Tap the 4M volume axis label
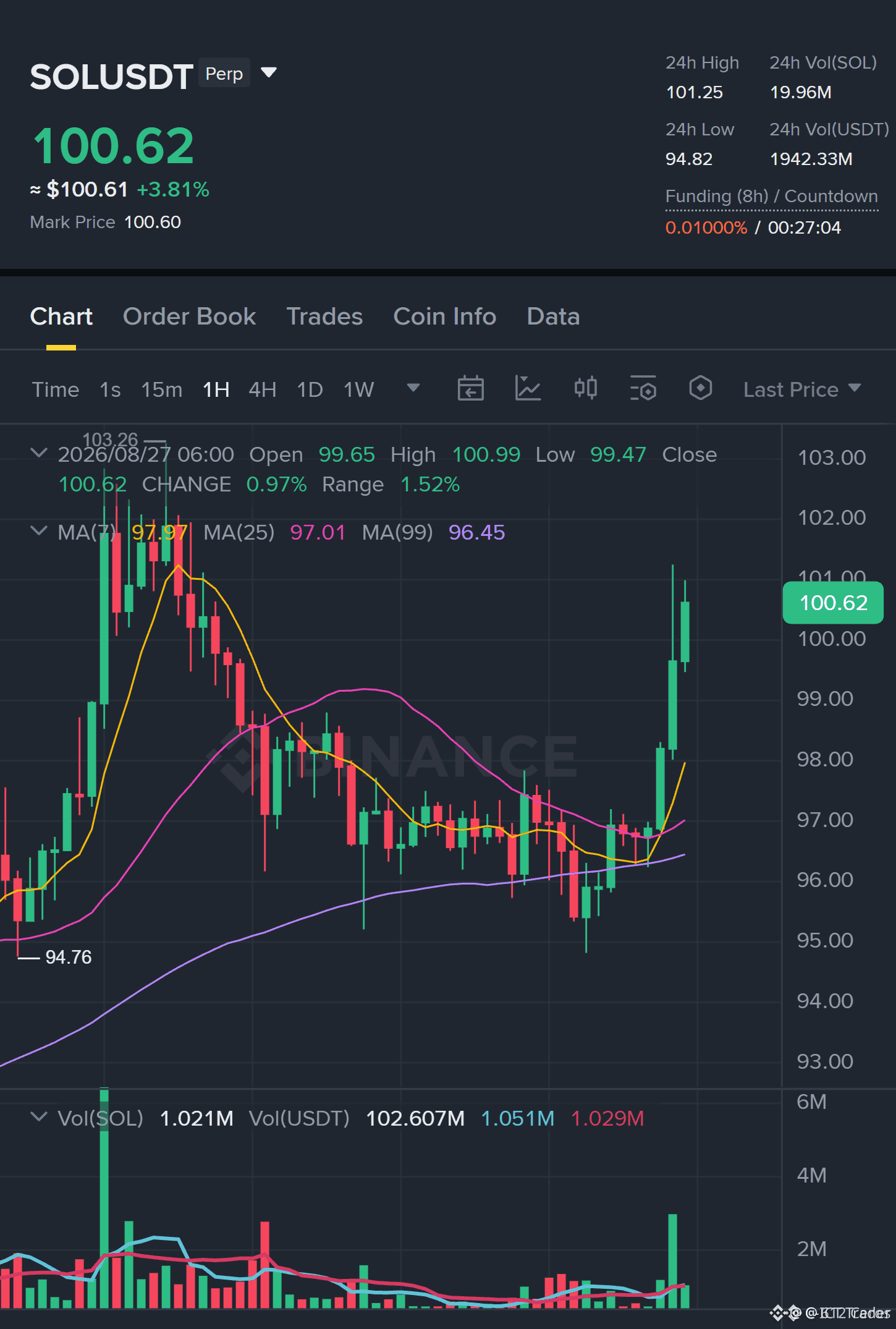 (811, 1175)
